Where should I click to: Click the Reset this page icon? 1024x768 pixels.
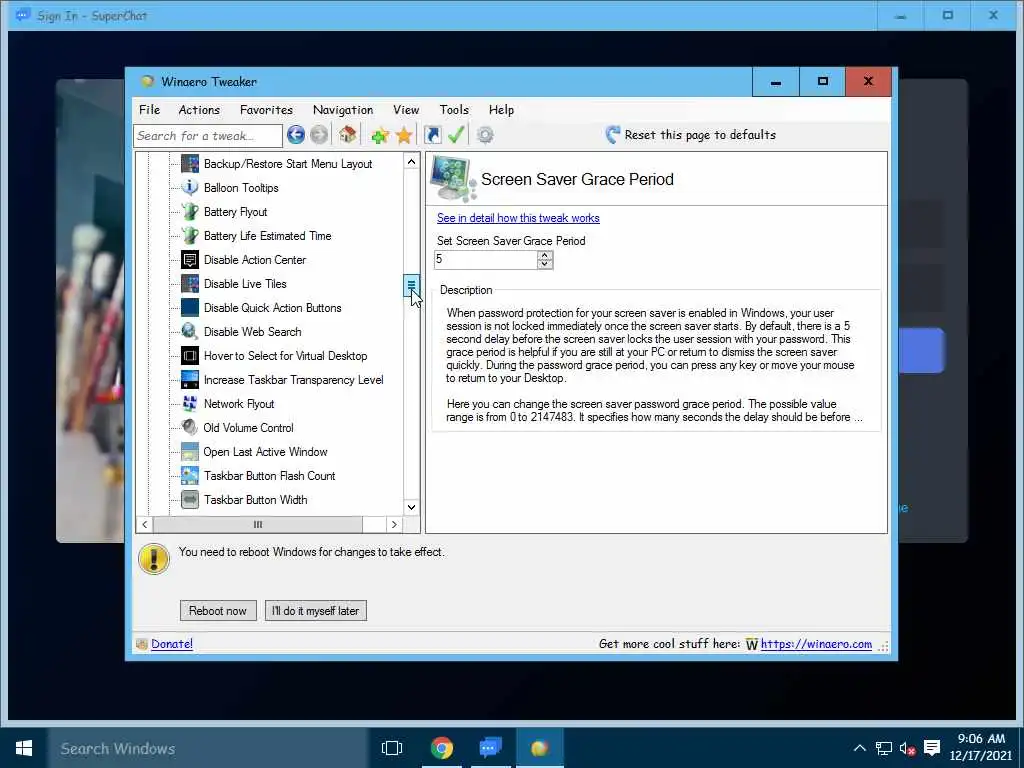612,135
